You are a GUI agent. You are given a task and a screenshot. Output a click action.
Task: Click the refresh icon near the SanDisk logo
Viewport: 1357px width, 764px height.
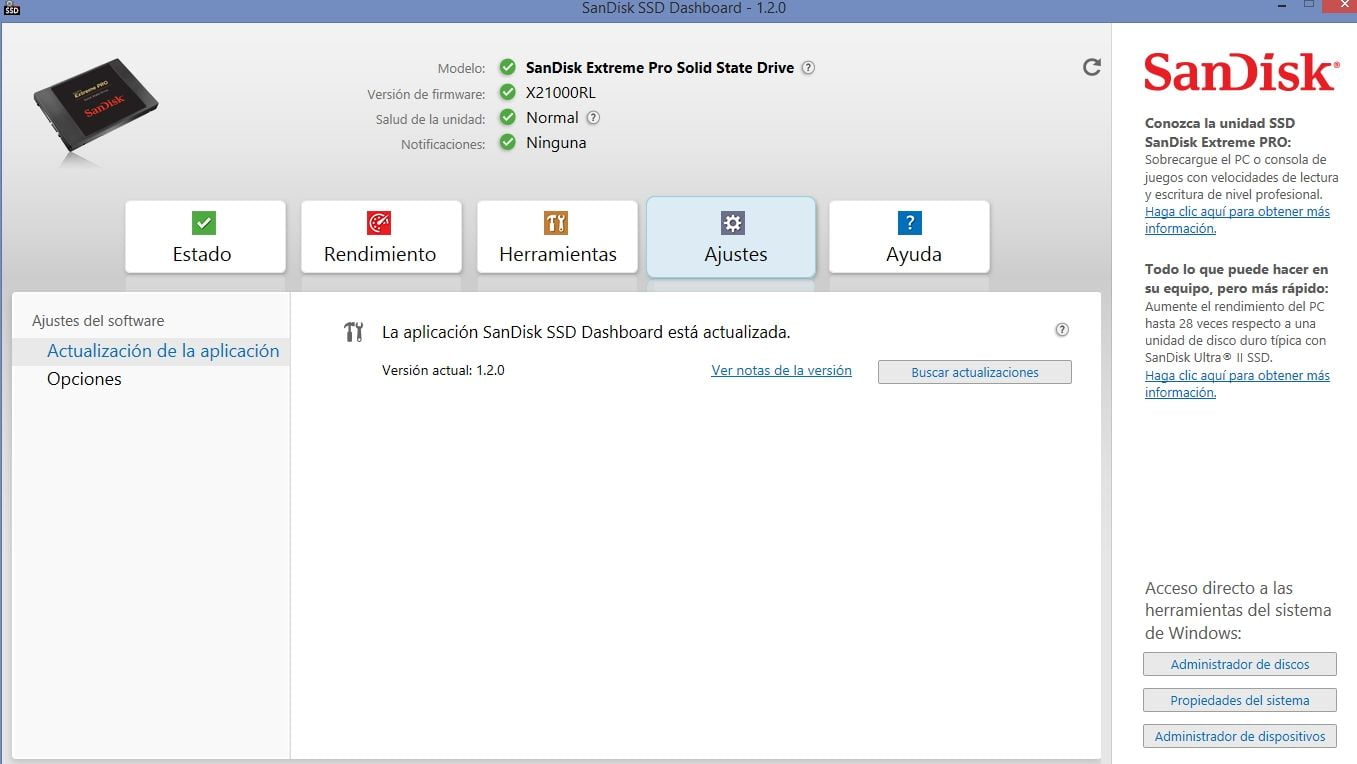[1092, 67]
